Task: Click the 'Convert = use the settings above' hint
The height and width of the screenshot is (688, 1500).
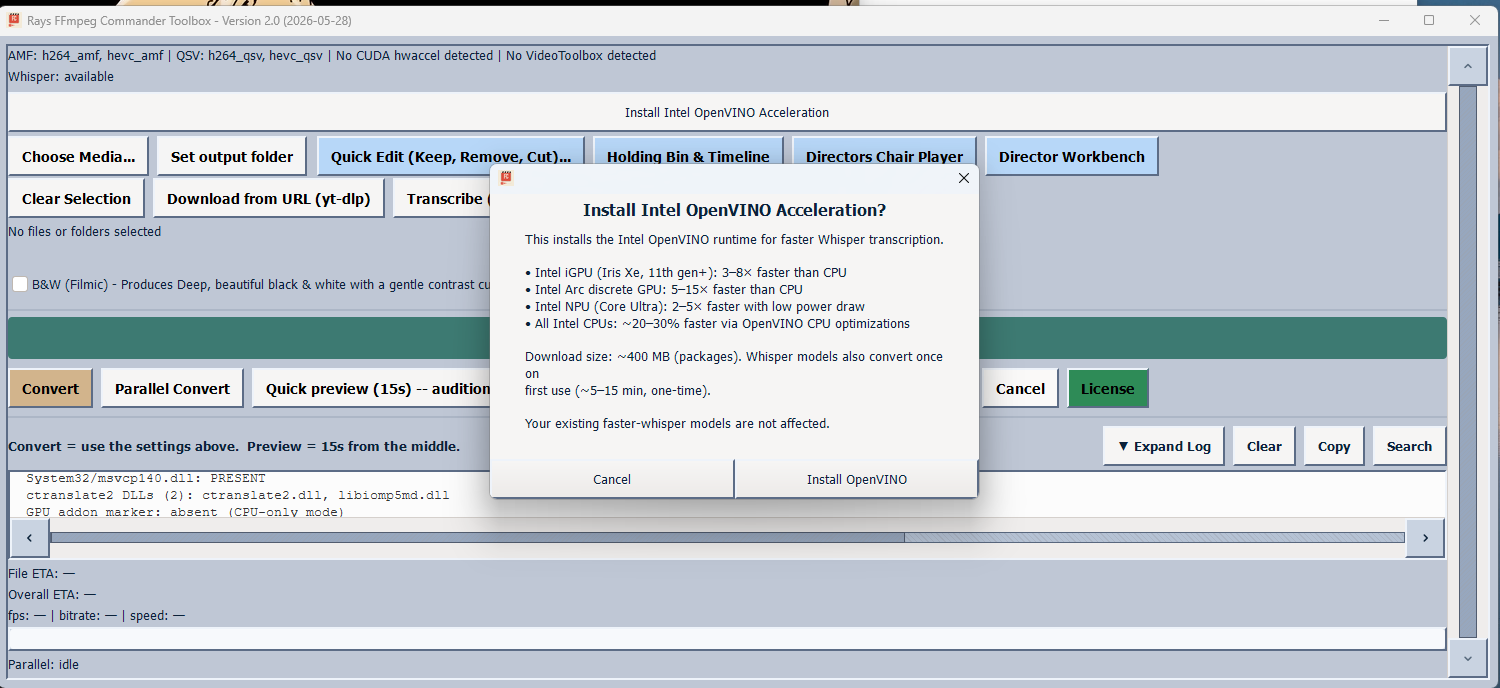Action: [x=234, y=446]
